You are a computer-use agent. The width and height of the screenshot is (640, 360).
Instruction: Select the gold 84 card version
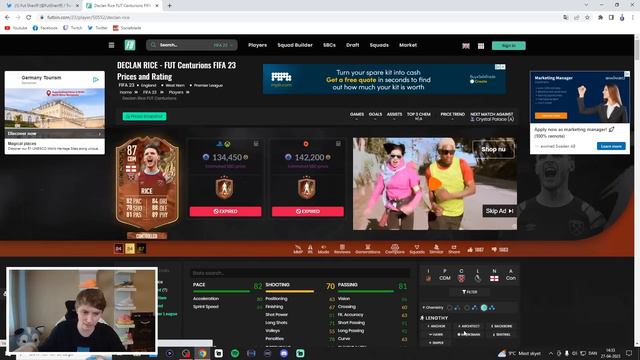click(130, 249)
